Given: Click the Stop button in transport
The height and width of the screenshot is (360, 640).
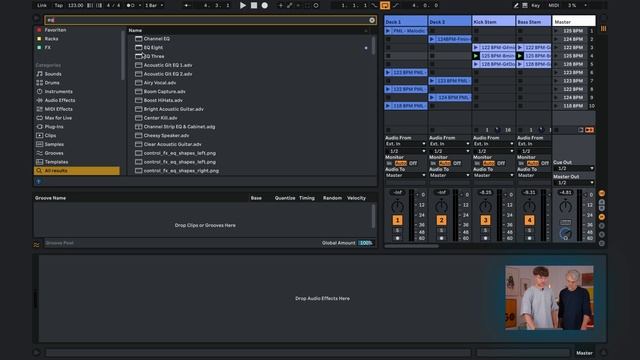Looking at the screenshot, I should tap(254, 5).
